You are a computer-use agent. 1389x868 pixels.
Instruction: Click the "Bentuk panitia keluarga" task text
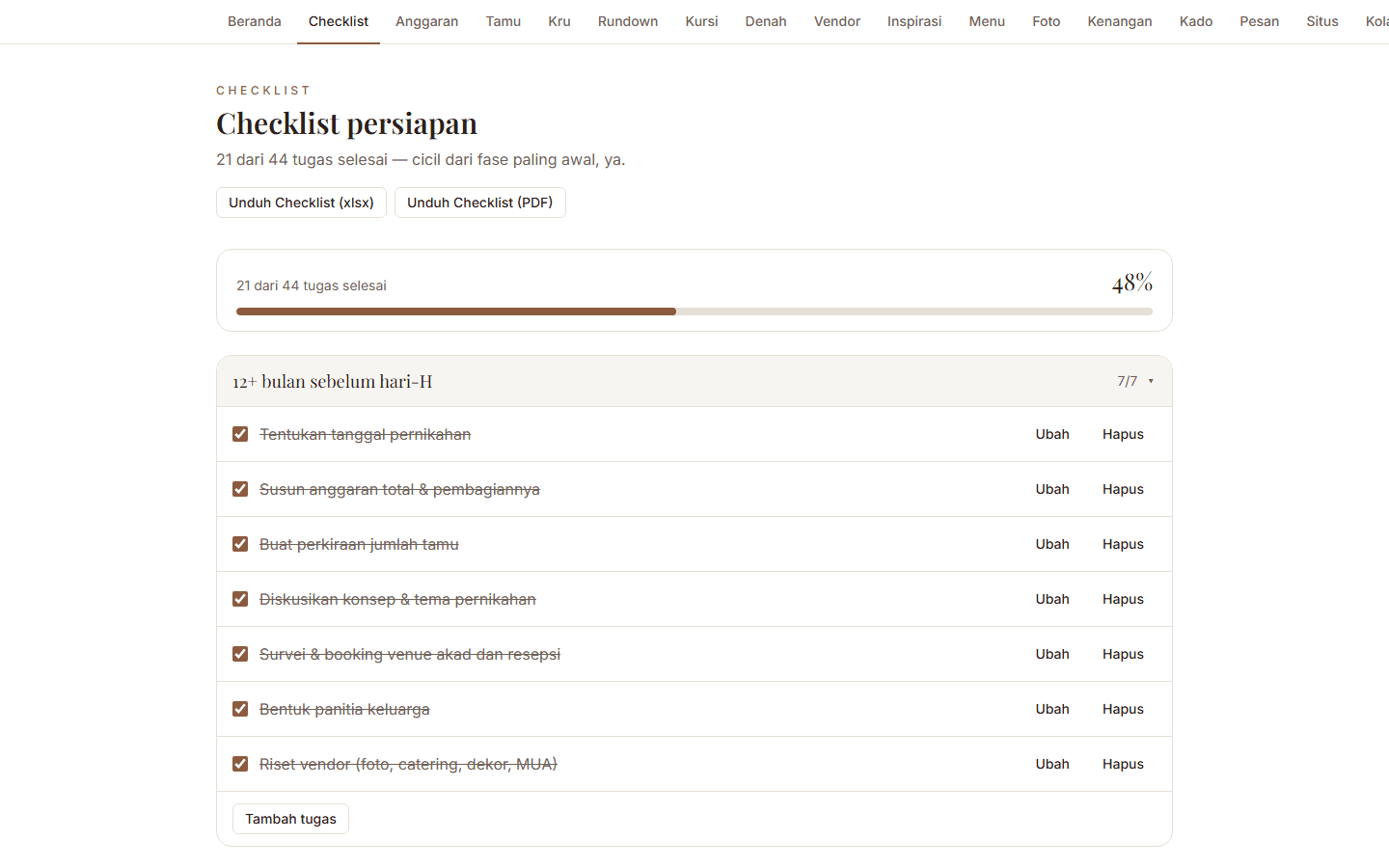[344, 709]
